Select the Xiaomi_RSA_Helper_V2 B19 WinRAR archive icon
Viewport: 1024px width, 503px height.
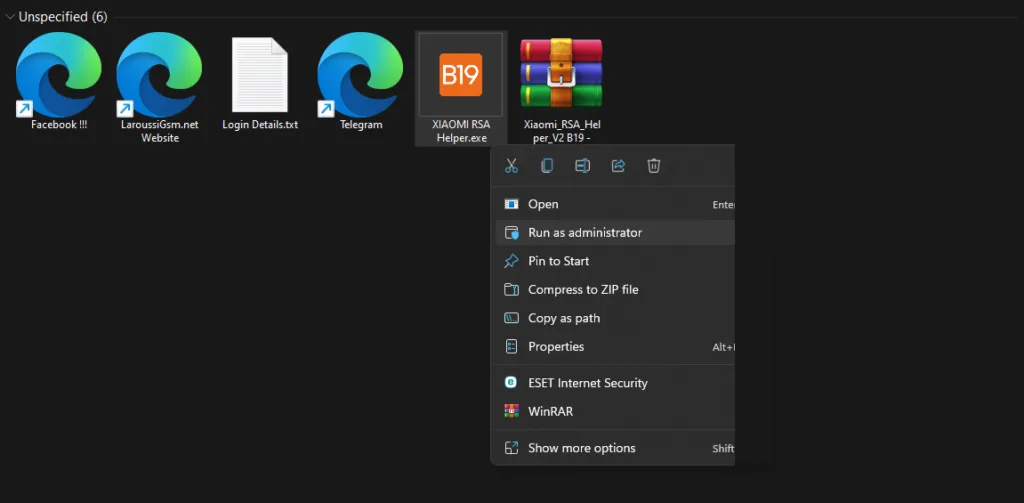(x=561, y=73)
